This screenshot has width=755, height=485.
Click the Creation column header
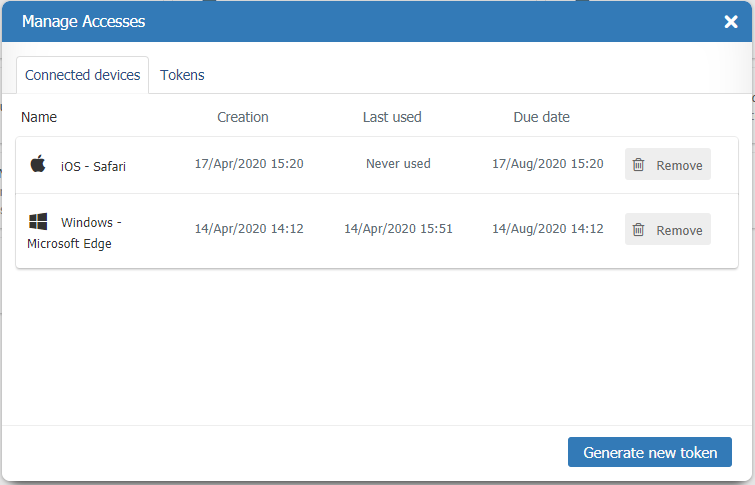[x=243, y=117]
